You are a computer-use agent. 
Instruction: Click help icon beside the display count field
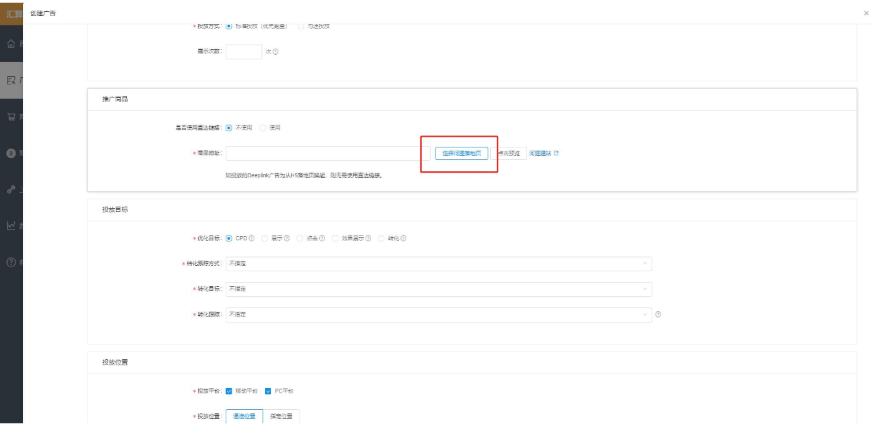(275, 52)
